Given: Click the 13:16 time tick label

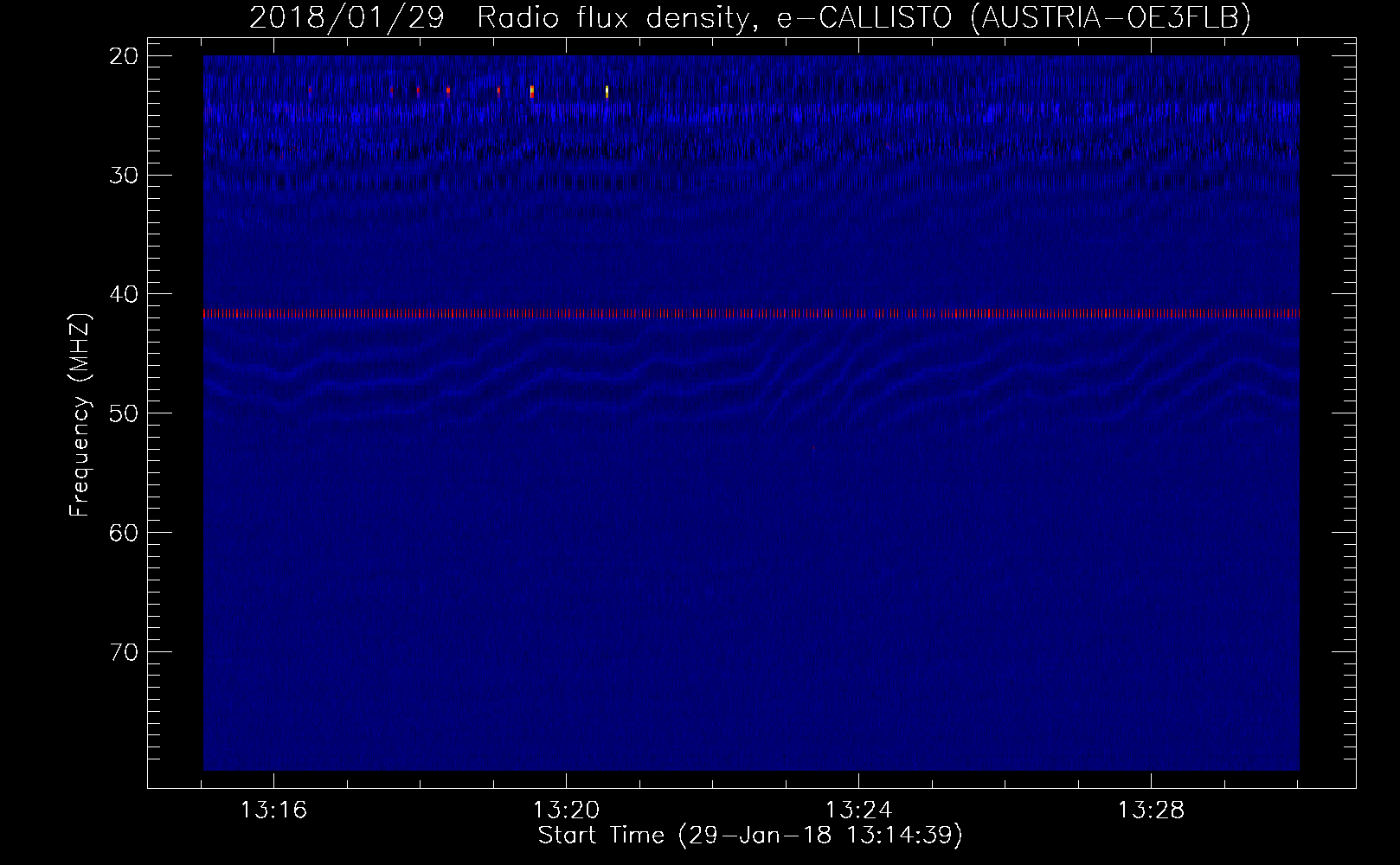Looking at the screenshot, I should tap(273, 811).
